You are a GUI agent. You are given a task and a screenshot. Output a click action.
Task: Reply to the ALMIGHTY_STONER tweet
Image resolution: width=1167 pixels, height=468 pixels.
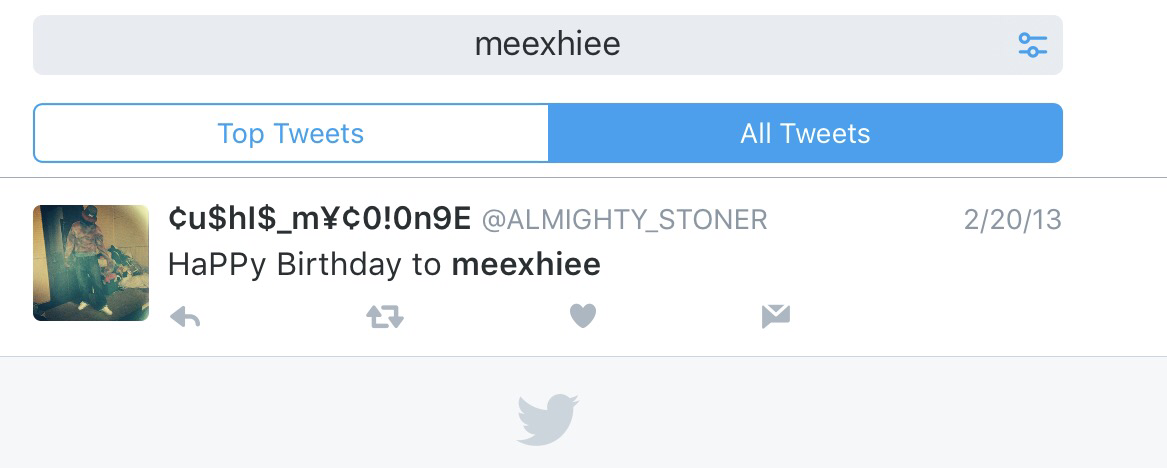point(185,317)
